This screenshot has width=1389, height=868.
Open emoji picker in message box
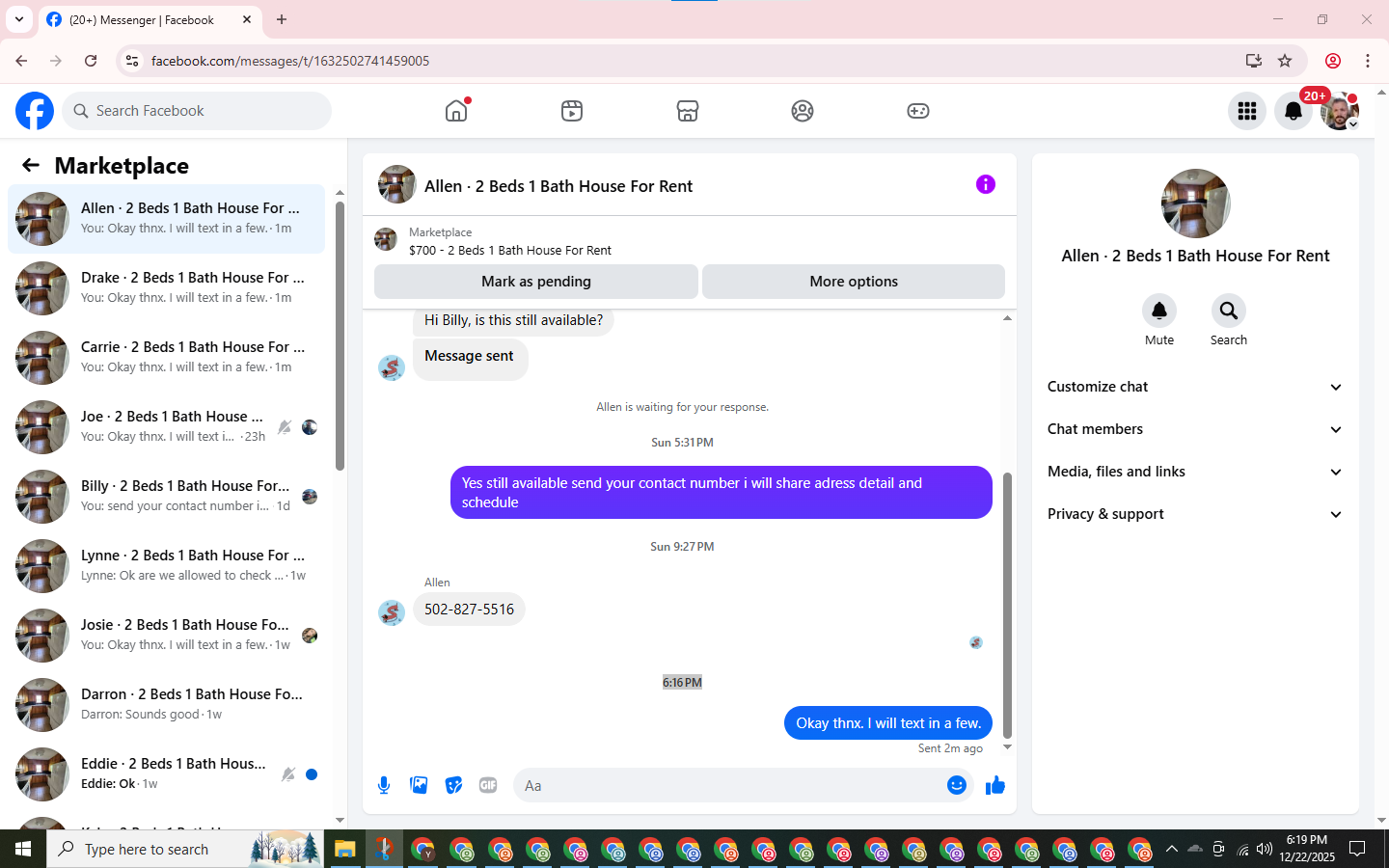pos(957,785)
